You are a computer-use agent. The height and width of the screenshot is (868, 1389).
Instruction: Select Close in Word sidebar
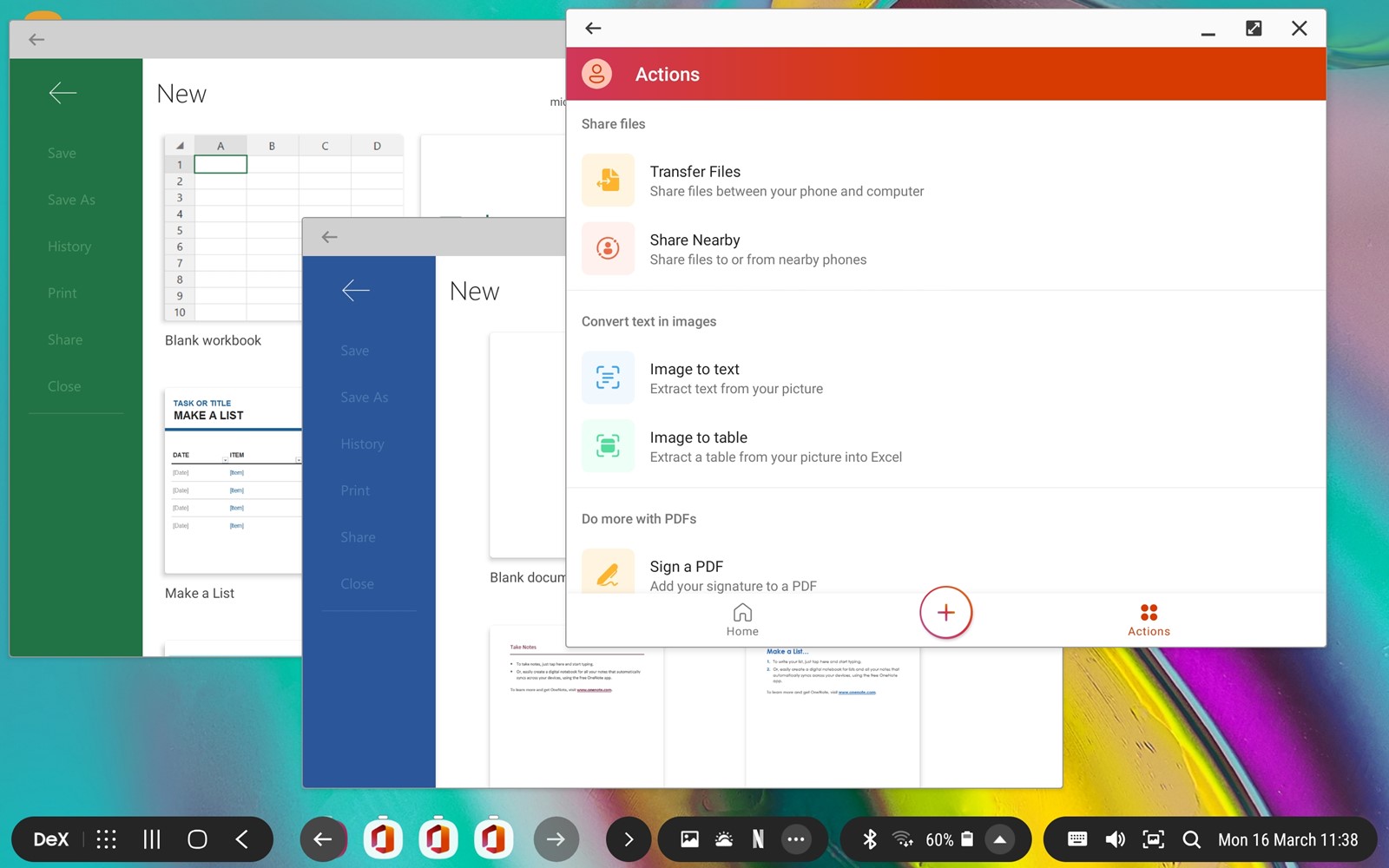[x=357, y=584]
